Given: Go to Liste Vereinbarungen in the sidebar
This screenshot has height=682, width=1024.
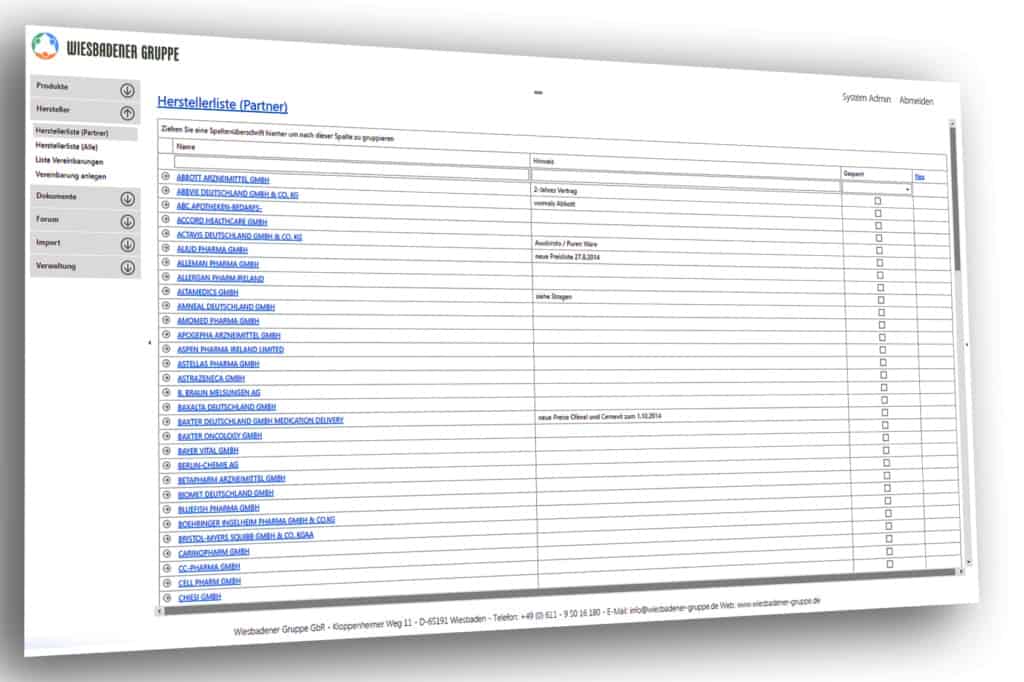Looking at the screenshot, I should [69, 161].
